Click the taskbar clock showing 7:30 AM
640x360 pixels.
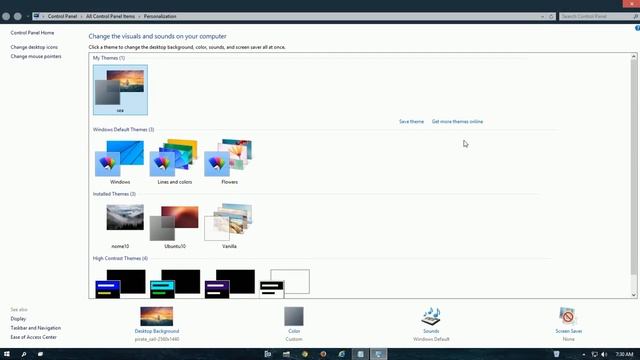pyautogui.click(x=624, y=354)
